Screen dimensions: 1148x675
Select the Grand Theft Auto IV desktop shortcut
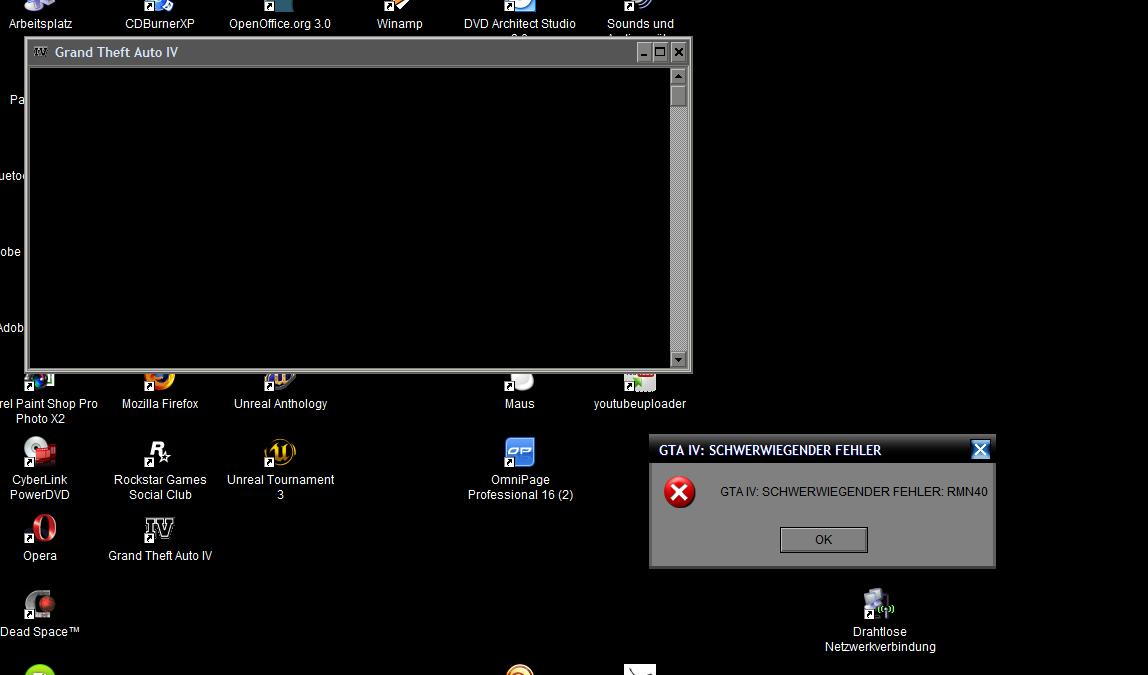click(160, 539)
